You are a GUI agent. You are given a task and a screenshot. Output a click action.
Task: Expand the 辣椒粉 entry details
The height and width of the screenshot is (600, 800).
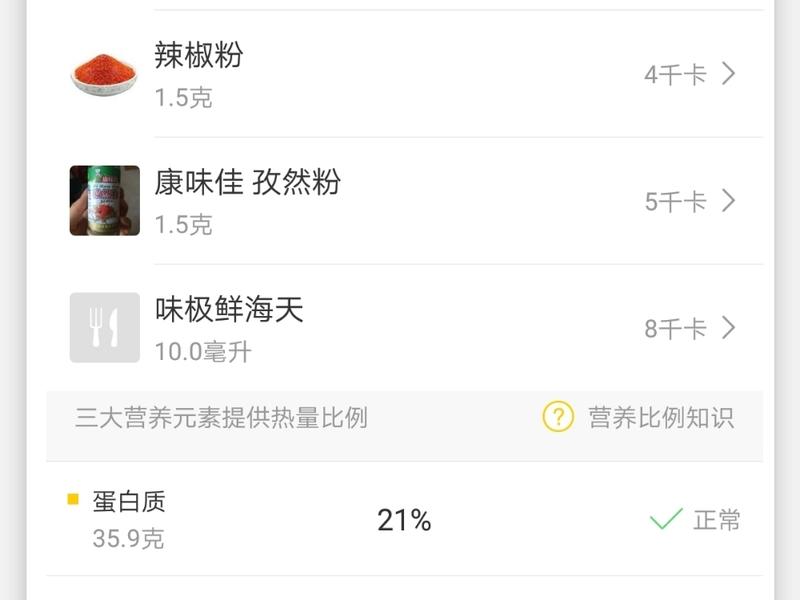[x=727, y=73]
